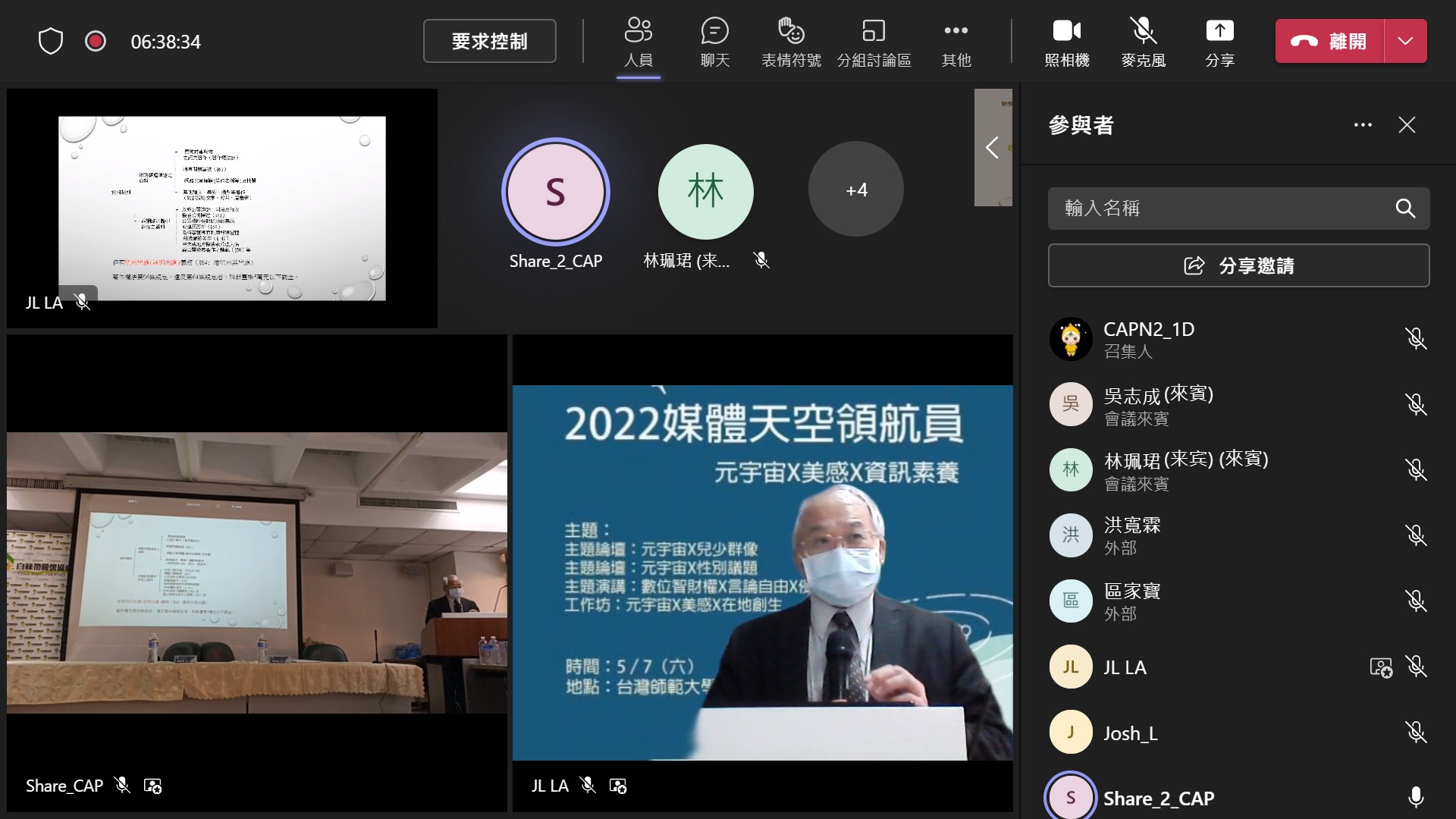Click mic icon for 林珮珺 row
The width and height of the screenshot is (1456, 819).
[x=1415, y=469]
